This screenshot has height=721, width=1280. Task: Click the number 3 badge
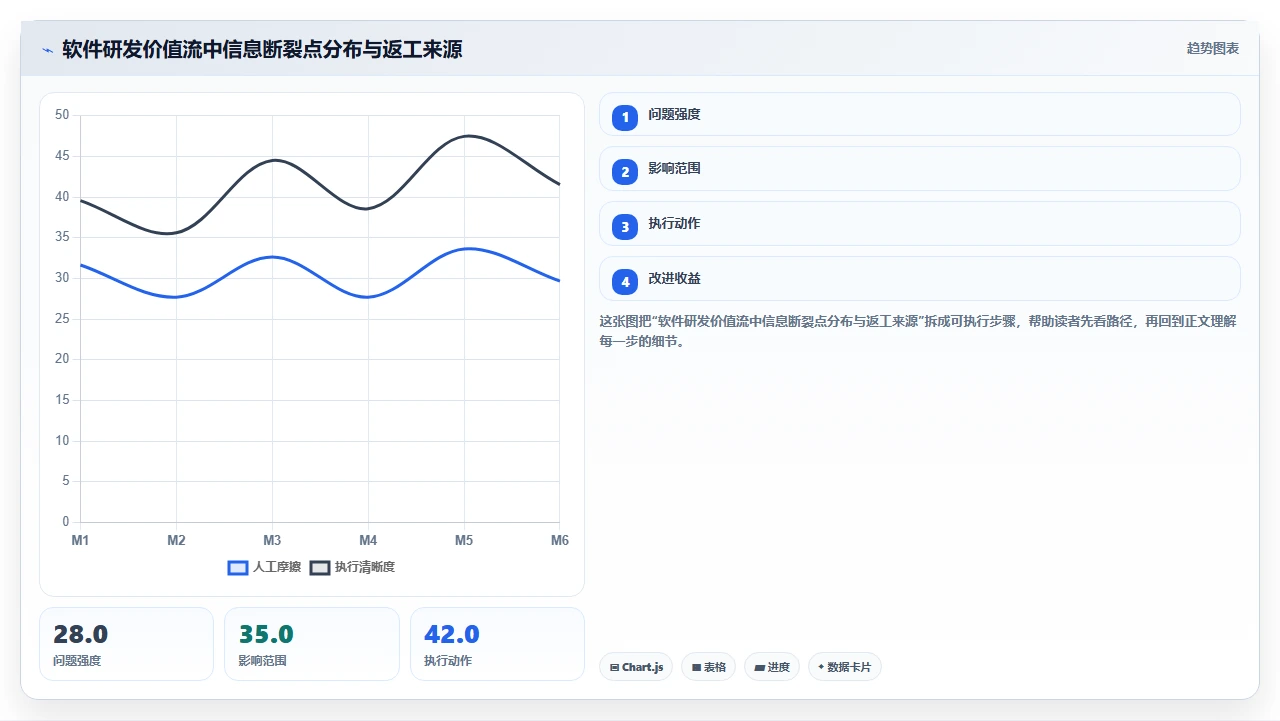click(x=625, y=227)
